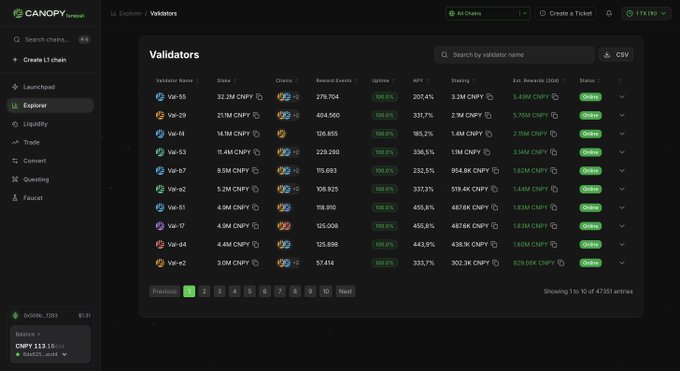Click the Val-d4 validator name
Screen dimensions: 680x371
[x=177, y=244]
